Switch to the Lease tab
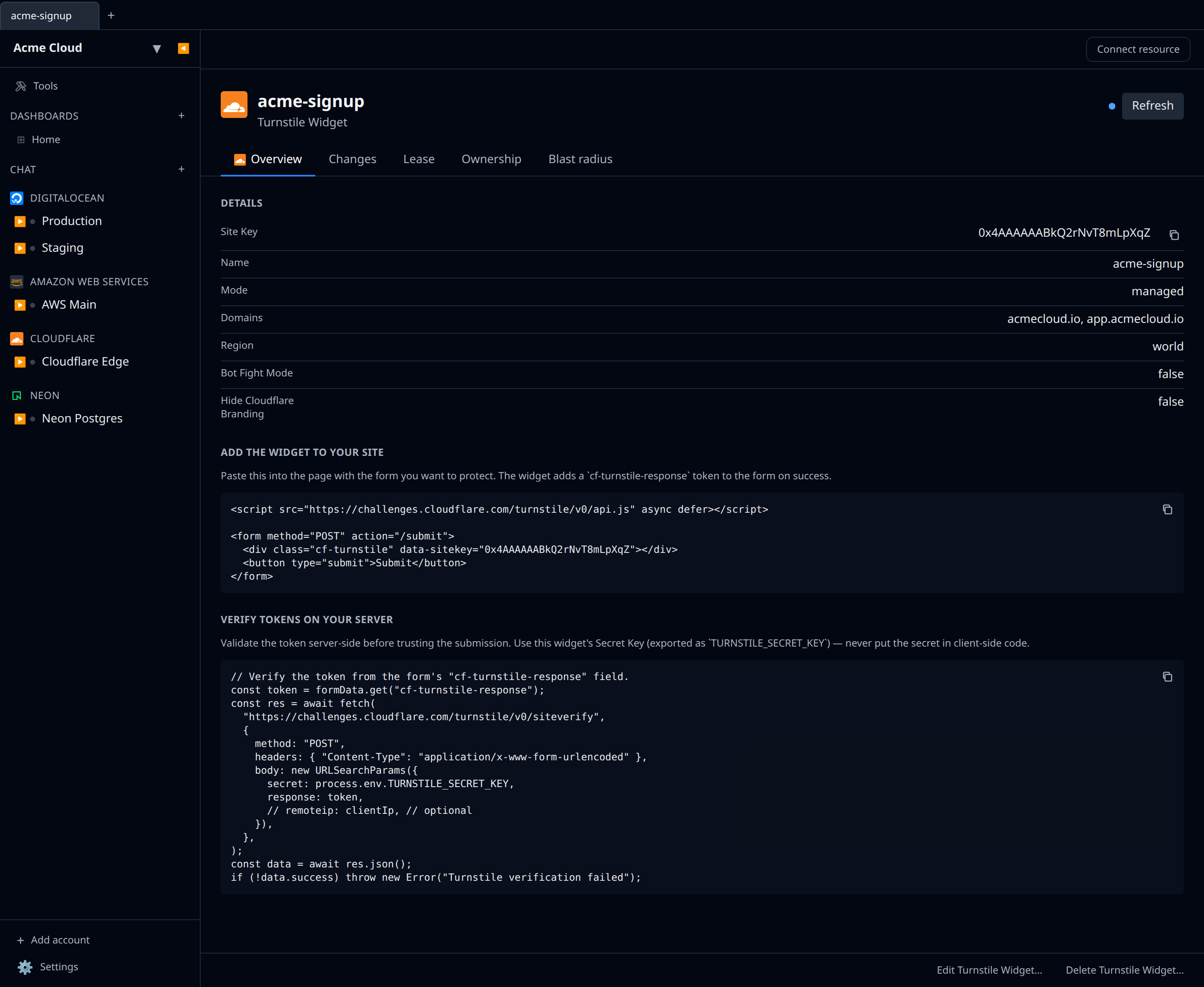The width and height of the screenshot is (1204, 987). (419, 159)
